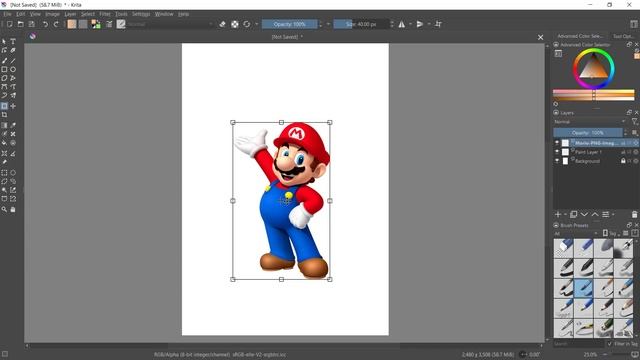Add a new layer with plus button
The width and height of the screenshot is (640, 360).
(x=558, y=215)
